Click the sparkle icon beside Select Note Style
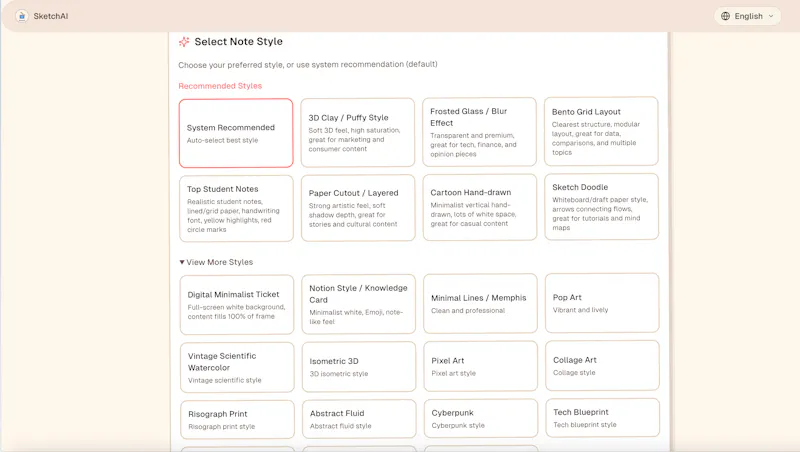The image size is (800, 452). coord(184,42)
